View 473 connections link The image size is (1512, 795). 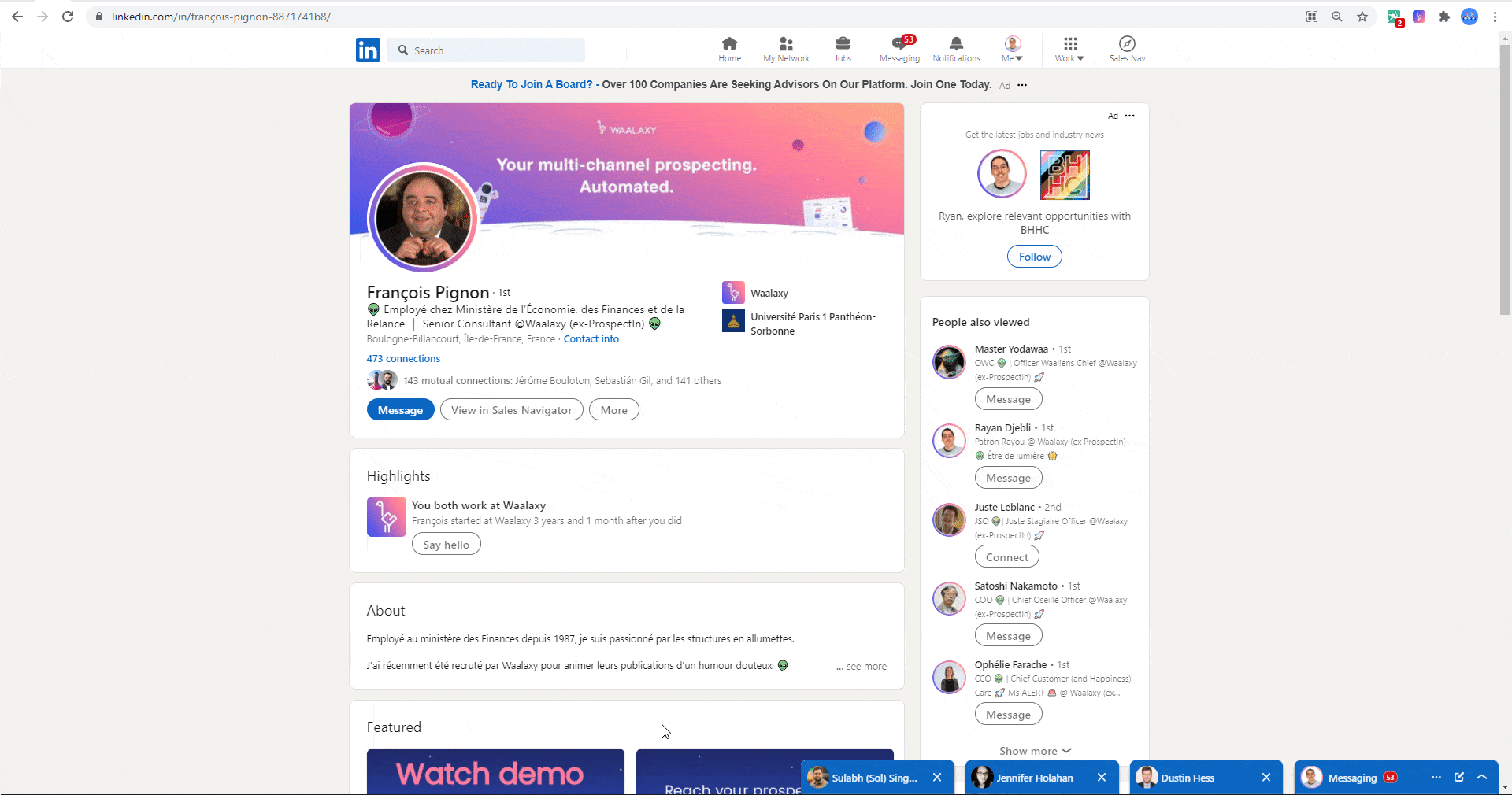pos(403,359)
